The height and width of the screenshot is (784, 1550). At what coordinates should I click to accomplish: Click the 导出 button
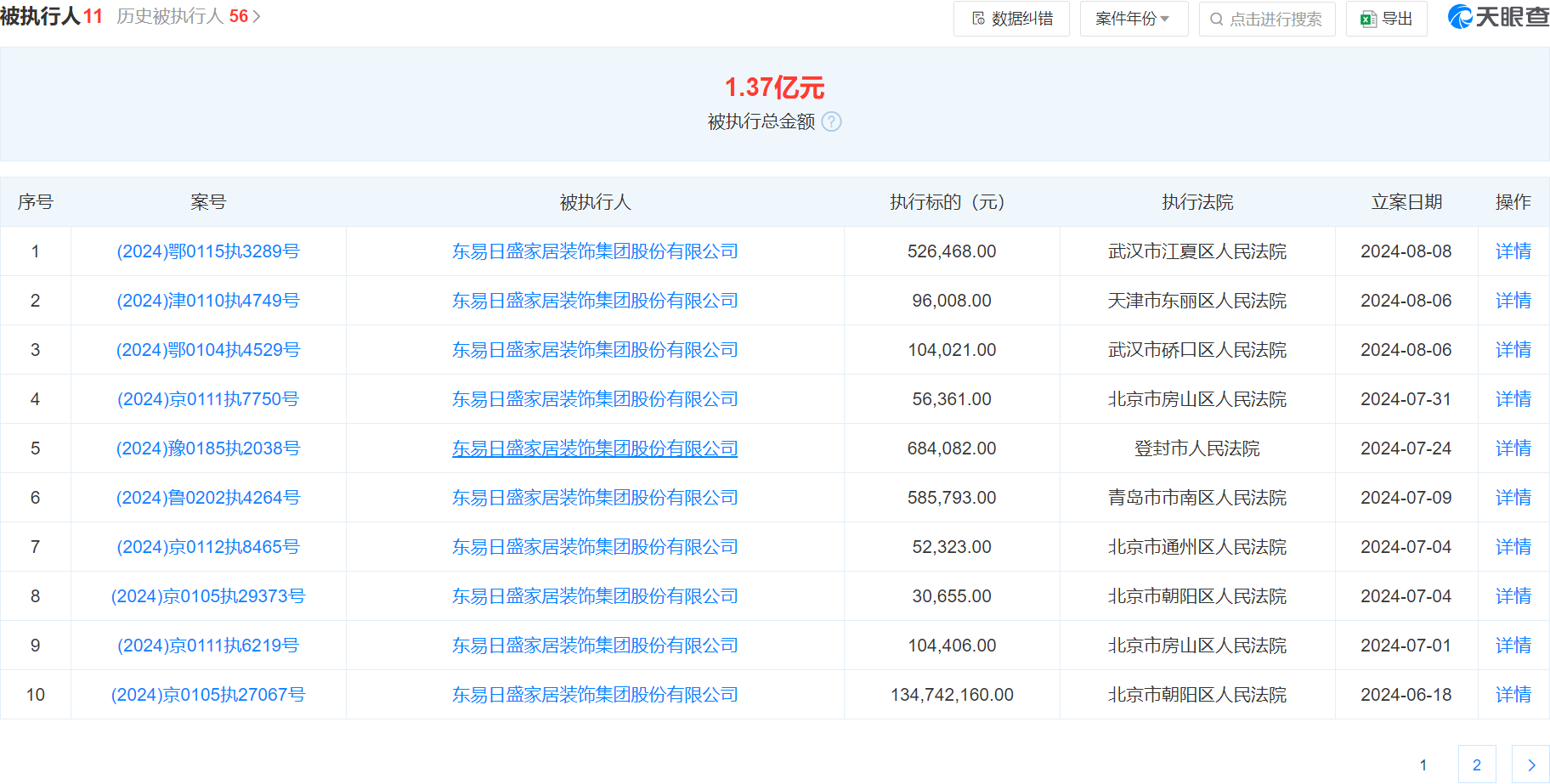[x=1387, y=19]
